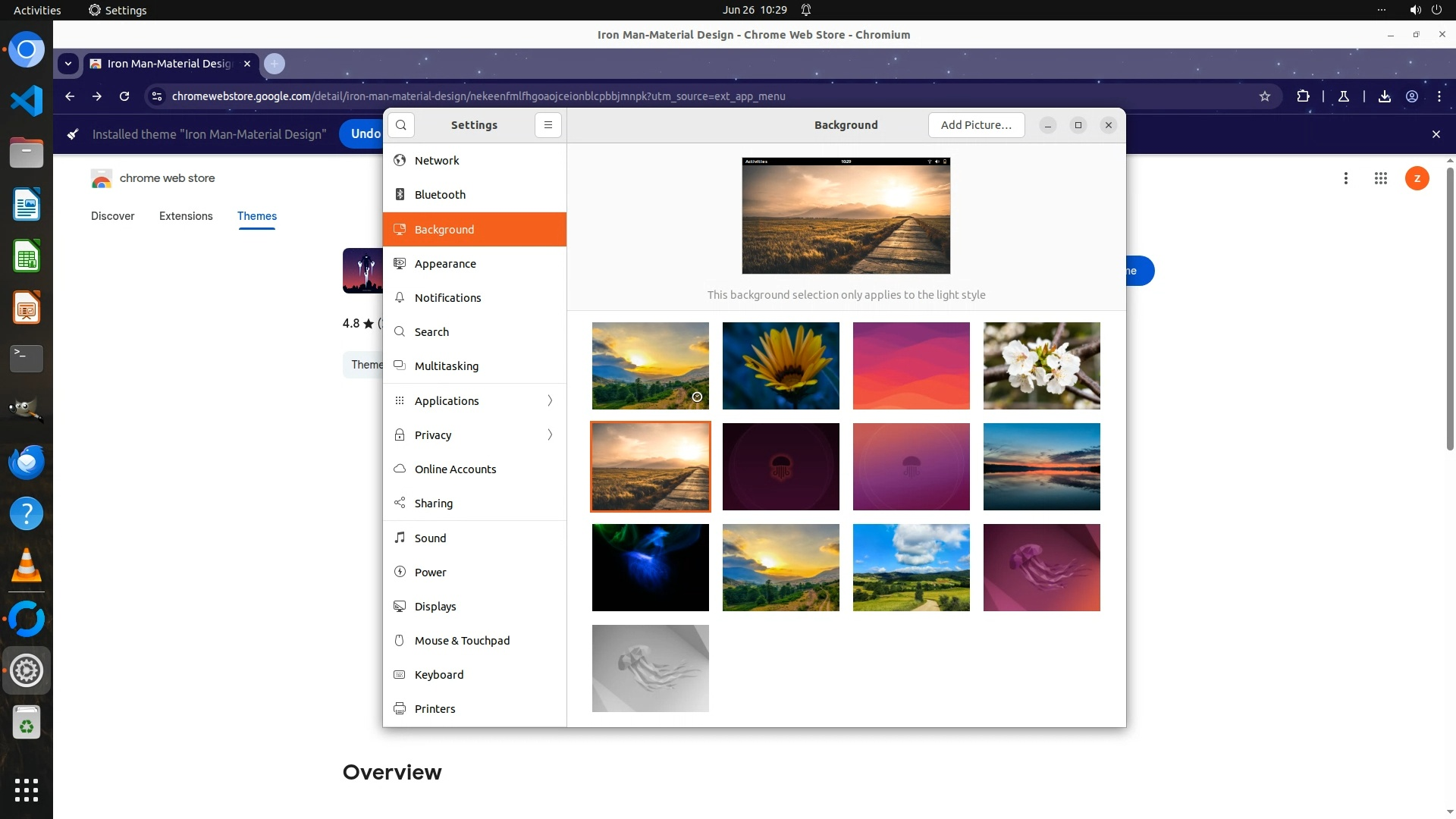The height and width of the screenshot is (819, 1456).
Task: Choose the white blossom wallpaper
Action: point(1041,366)
